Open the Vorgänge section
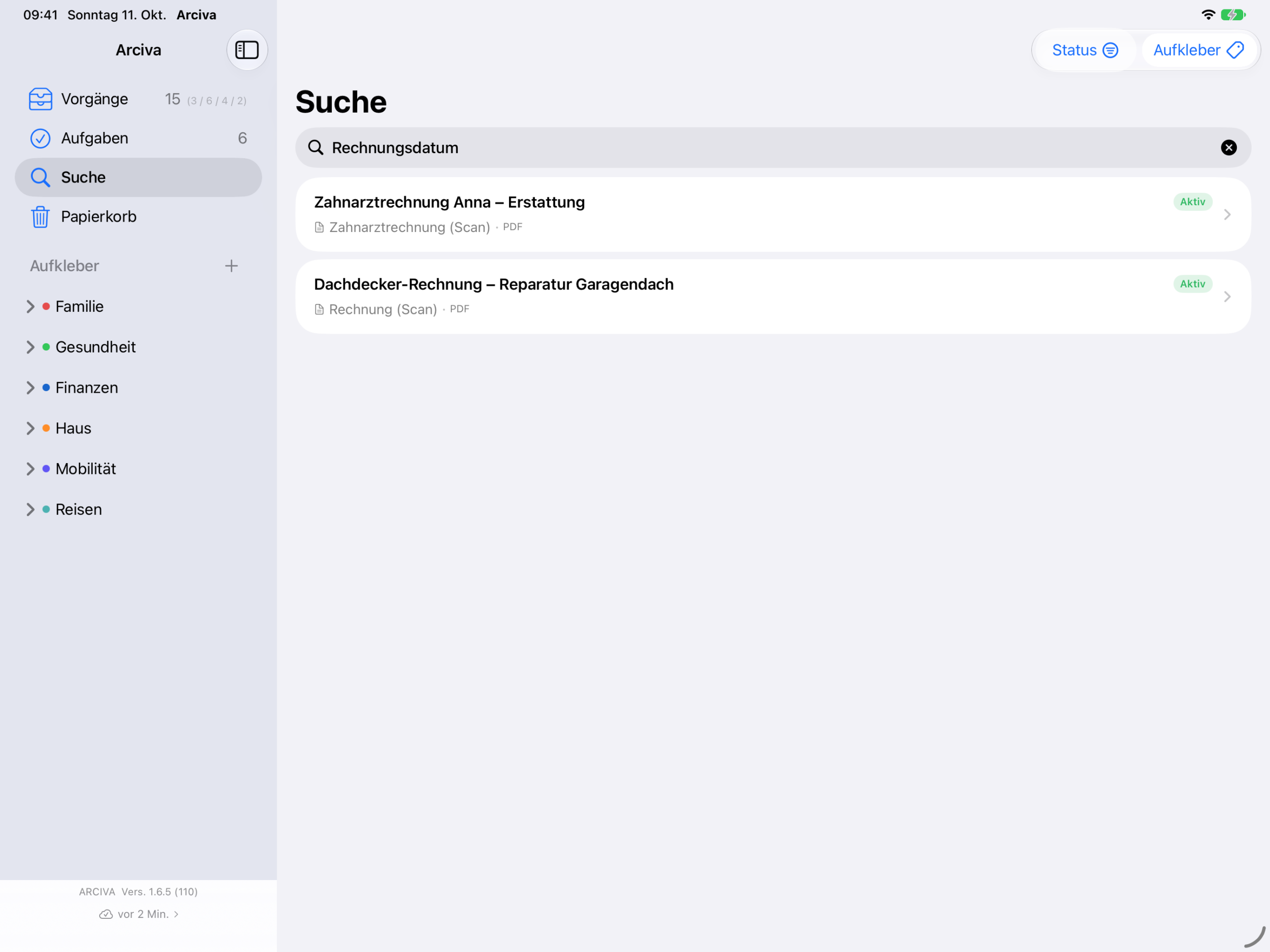 [138, 99]
